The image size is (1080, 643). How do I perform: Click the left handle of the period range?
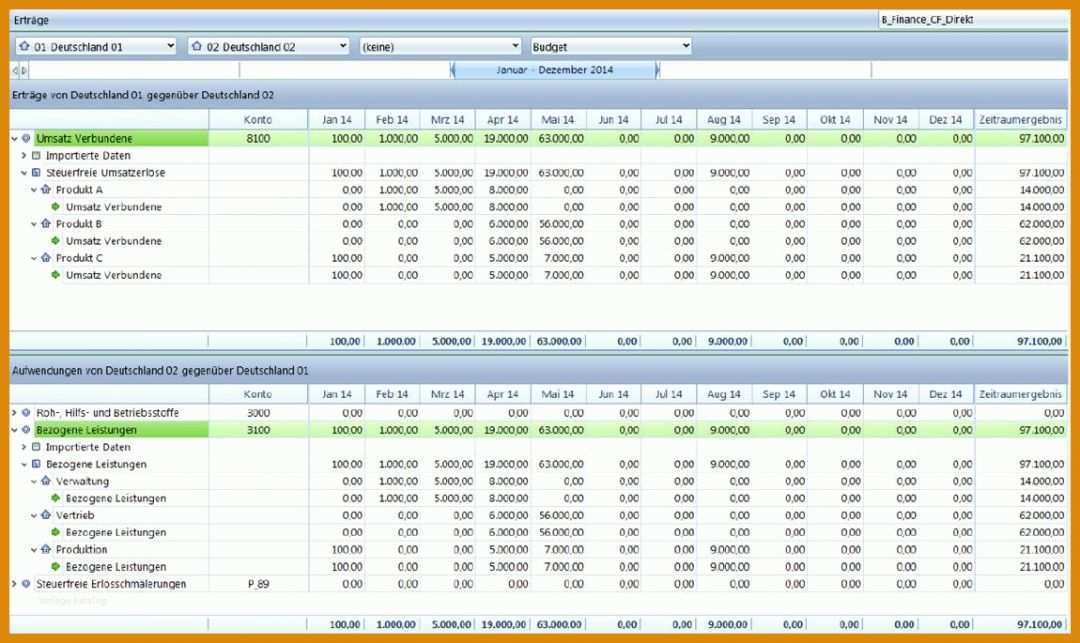(x=453, y=70)
